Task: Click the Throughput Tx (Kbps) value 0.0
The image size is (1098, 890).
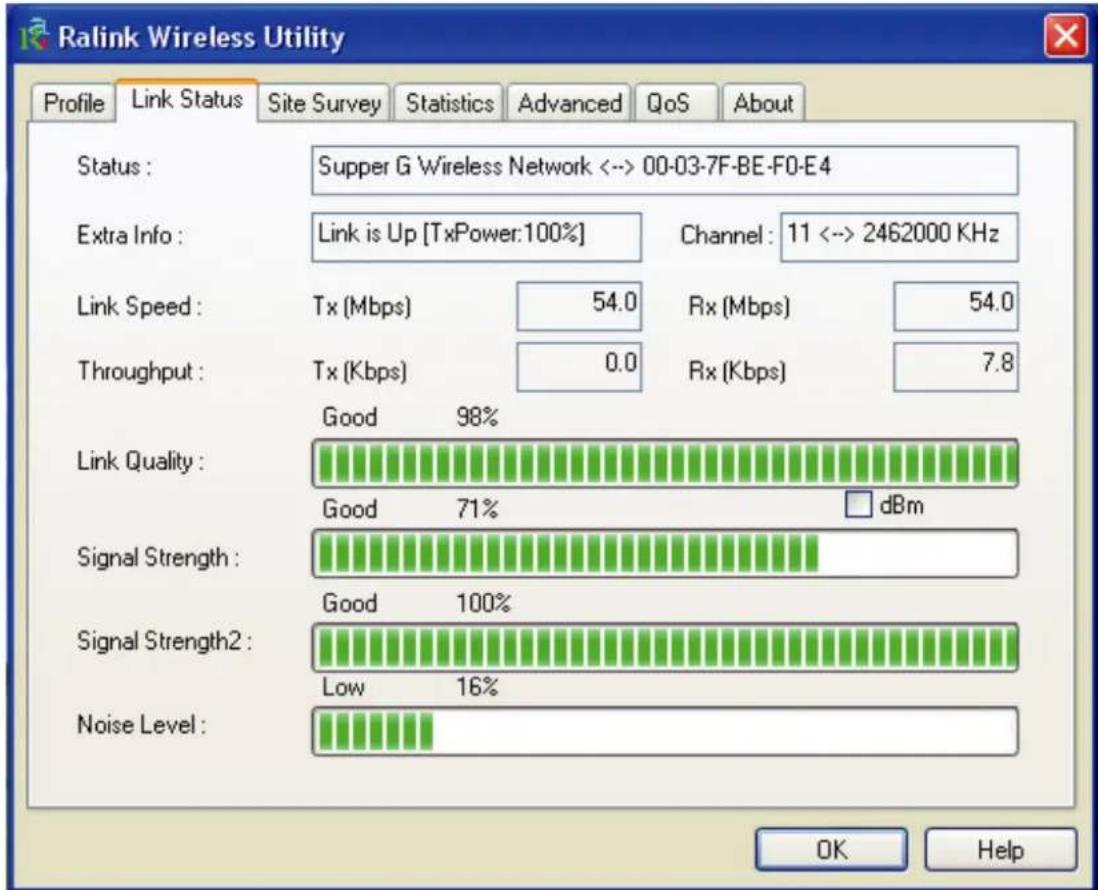Action: tap(579, 367)
